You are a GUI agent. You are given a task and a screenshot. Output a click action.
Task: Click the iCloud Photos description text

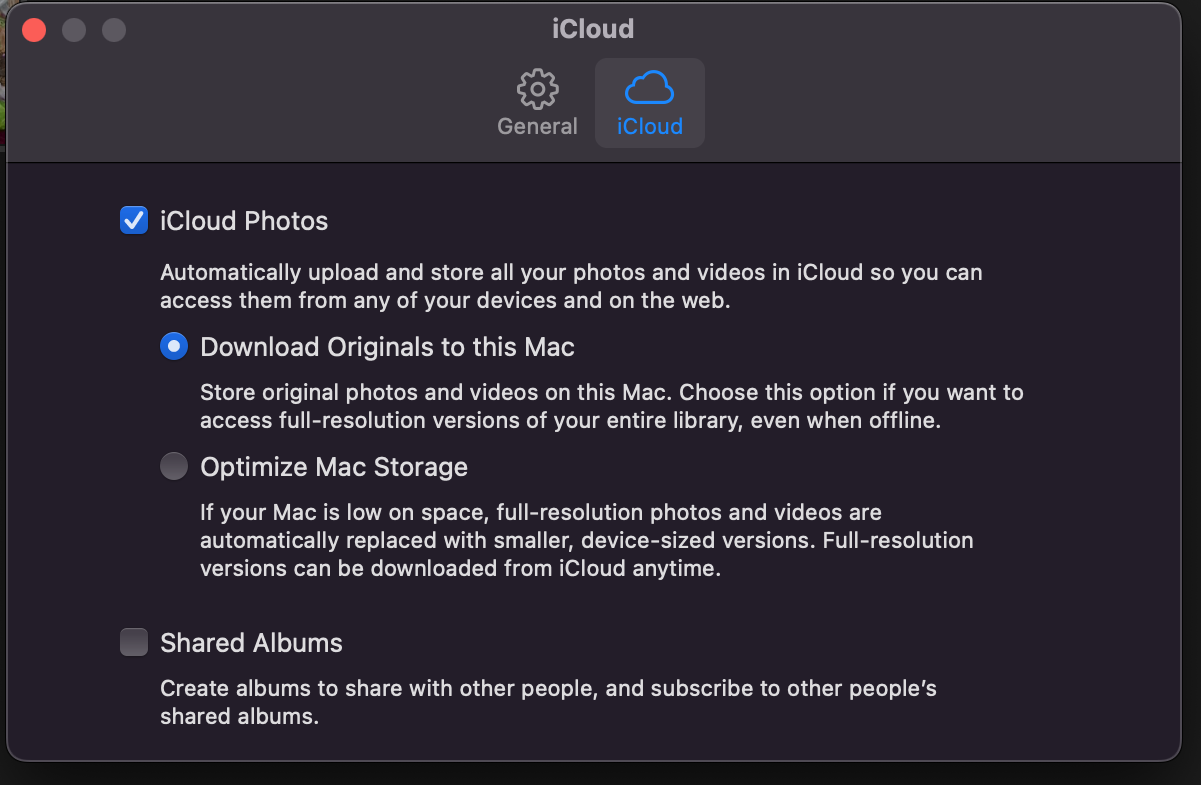570,286
